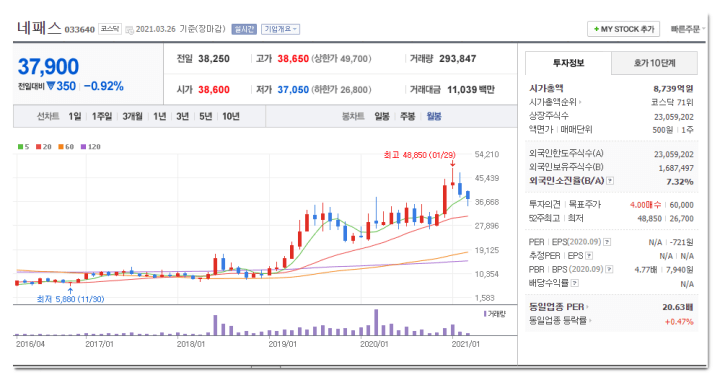Select the 10년 line chart period
720x380 pixels.
(231, 117)
